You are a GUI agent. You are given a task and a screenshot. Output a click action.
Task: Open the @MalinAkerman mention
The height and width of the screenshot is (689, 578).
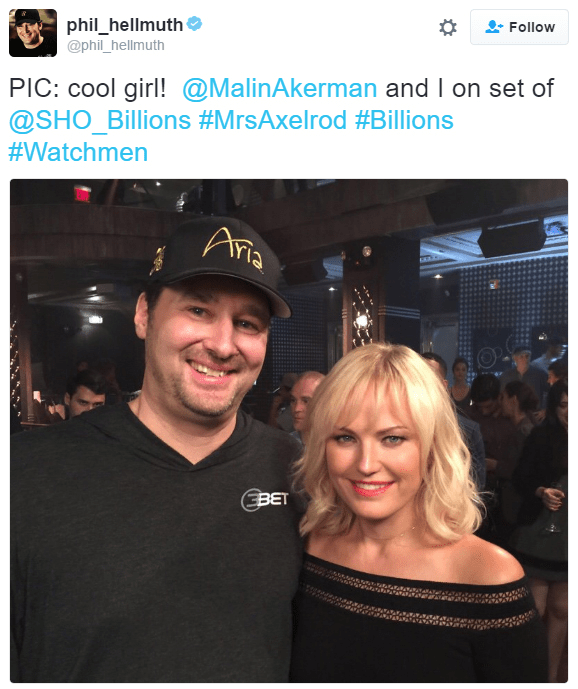(280, 88)
